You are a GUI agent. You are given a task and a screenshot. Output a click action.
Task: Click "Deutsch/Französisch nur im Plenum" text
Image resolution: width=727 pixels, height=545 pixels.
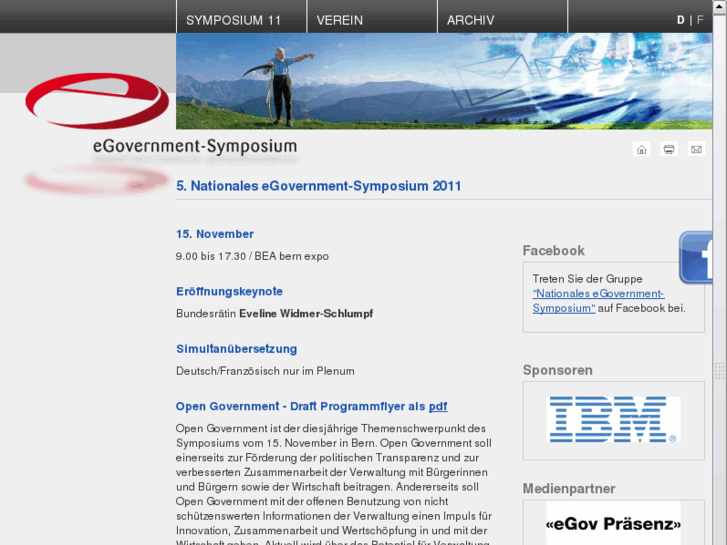click(265, 372)
